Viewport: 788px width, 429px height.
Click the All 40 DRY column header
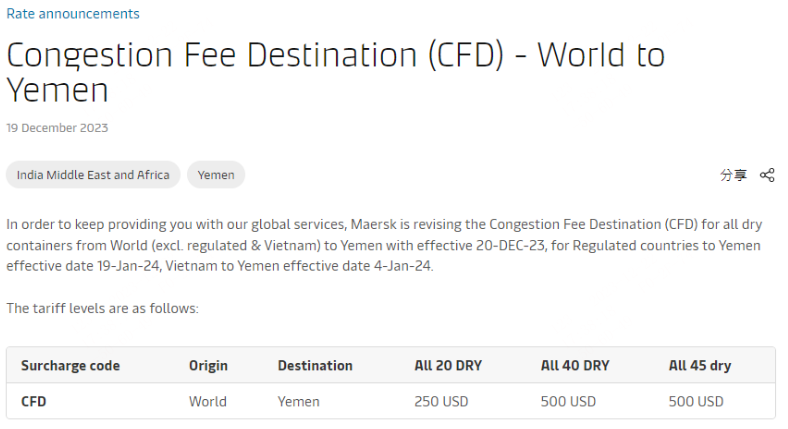coord(574,366)
